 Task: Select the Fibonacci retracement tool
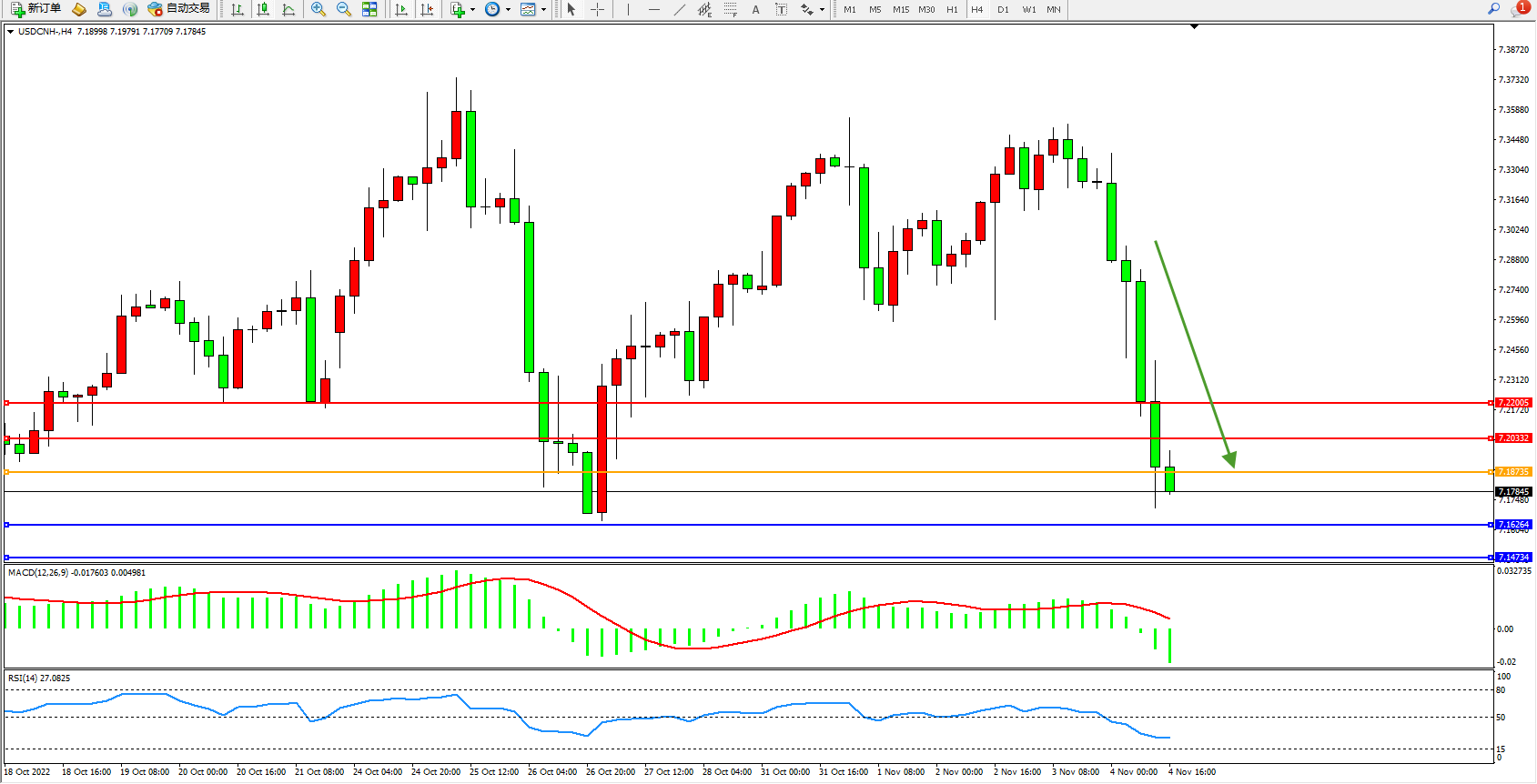click(x=731, y=9)
